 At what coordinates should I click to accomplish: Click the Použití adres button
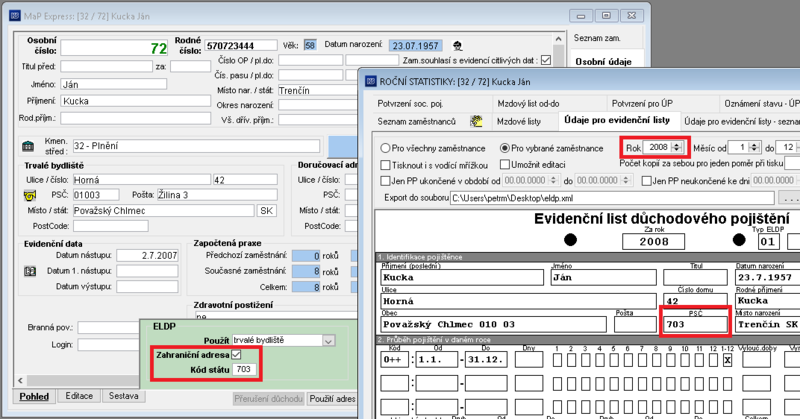[x=332, y=399]
